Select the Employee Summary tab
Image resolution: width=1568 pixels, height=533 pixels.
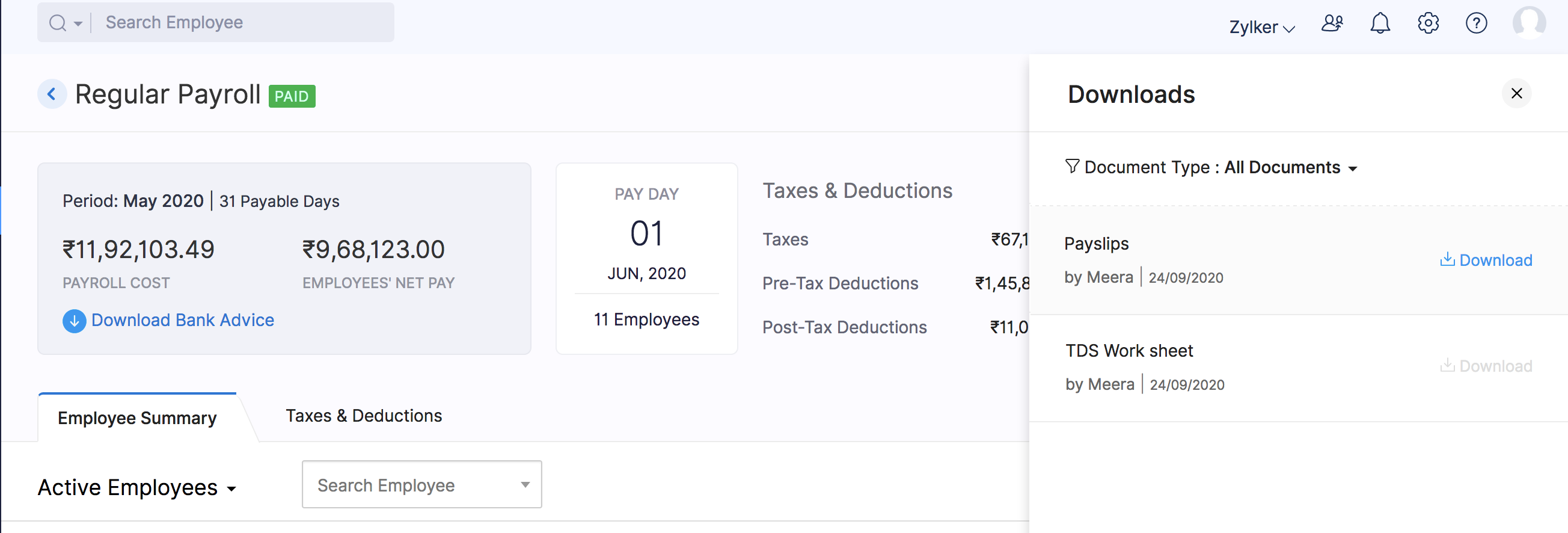(x=137, y=418)
